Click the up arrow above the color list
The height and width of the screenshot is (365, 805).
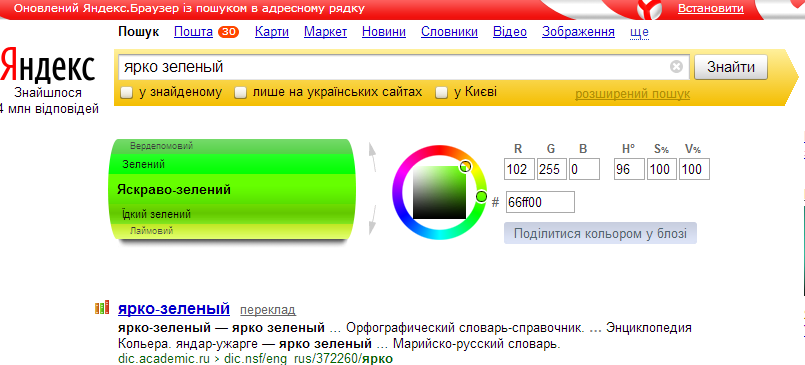point(372,157)
